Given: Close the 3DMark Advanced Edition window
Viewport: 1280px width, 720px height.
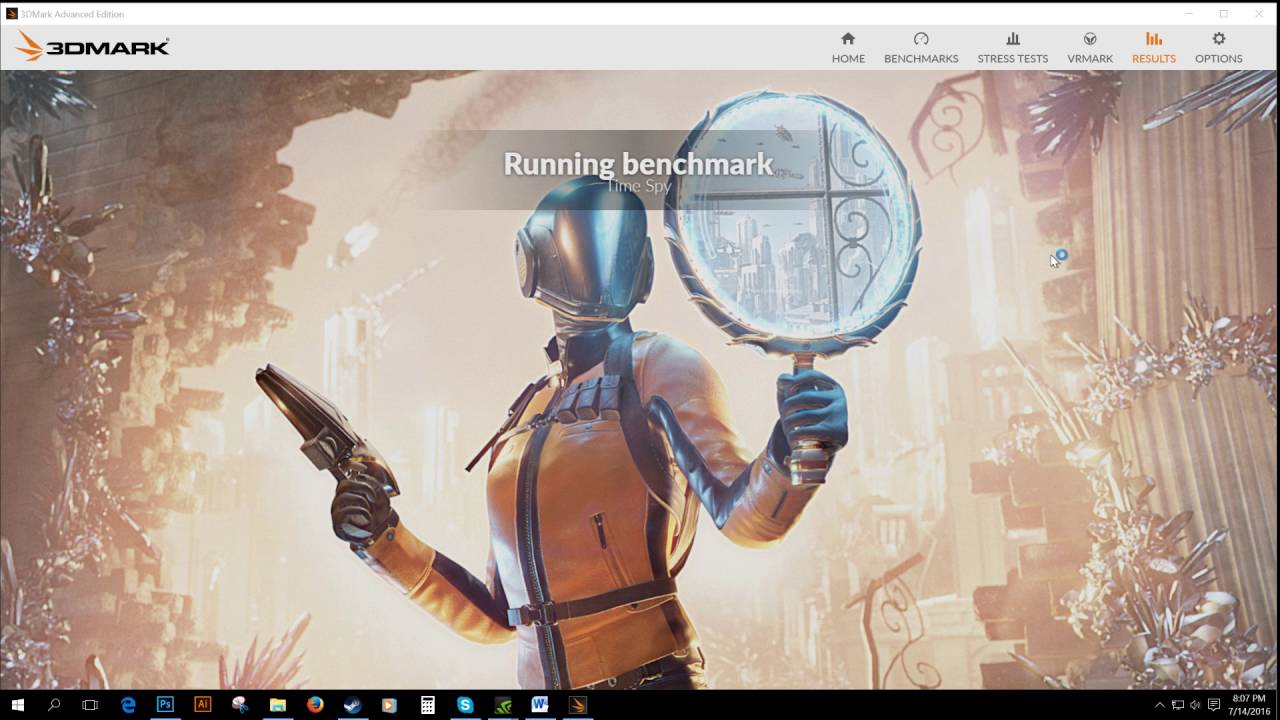Looking at the screenshot, I should pos(1259,14).
